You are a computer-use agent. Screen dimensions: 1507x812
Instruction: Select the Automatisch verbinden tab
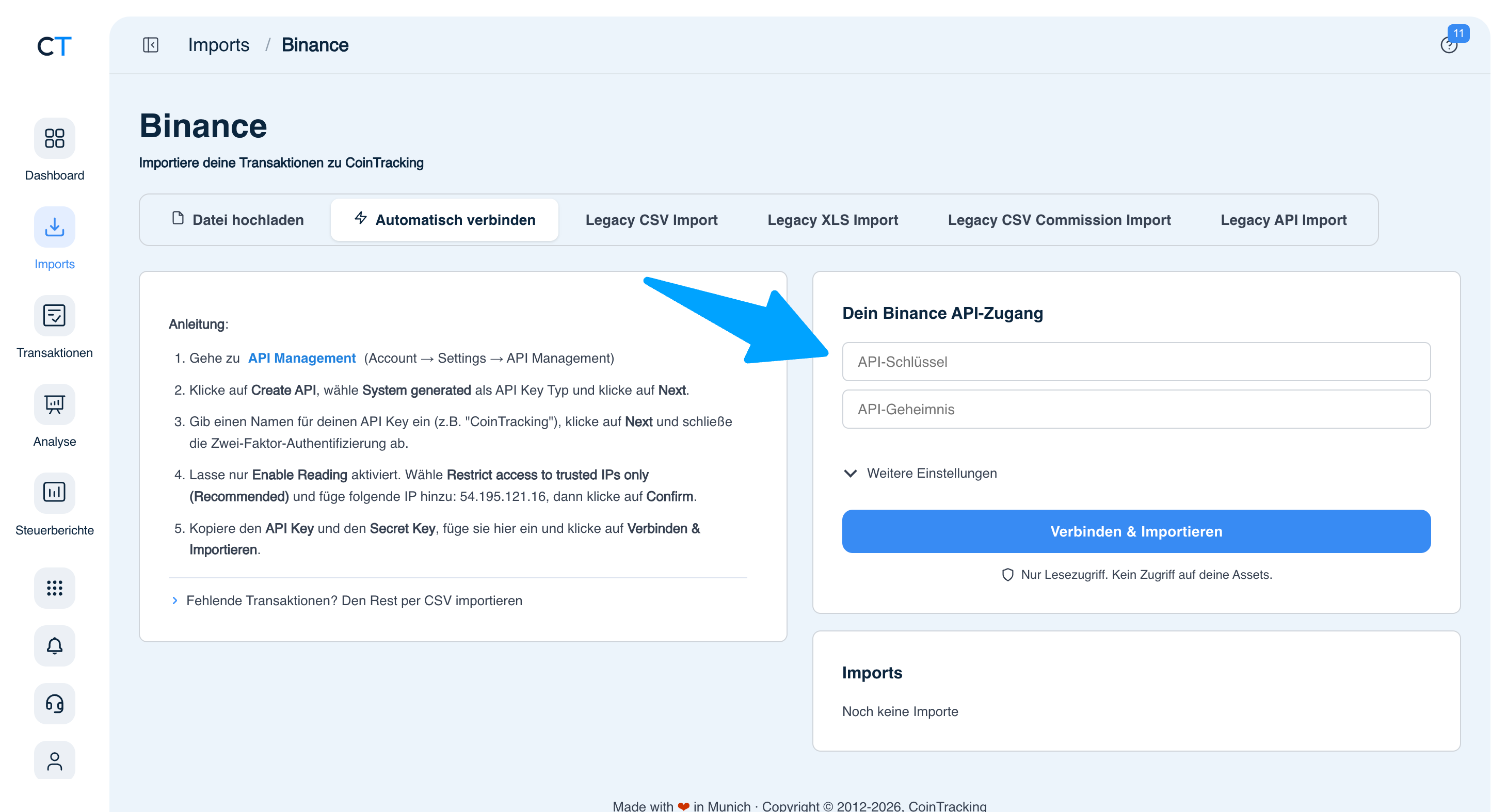444,220
